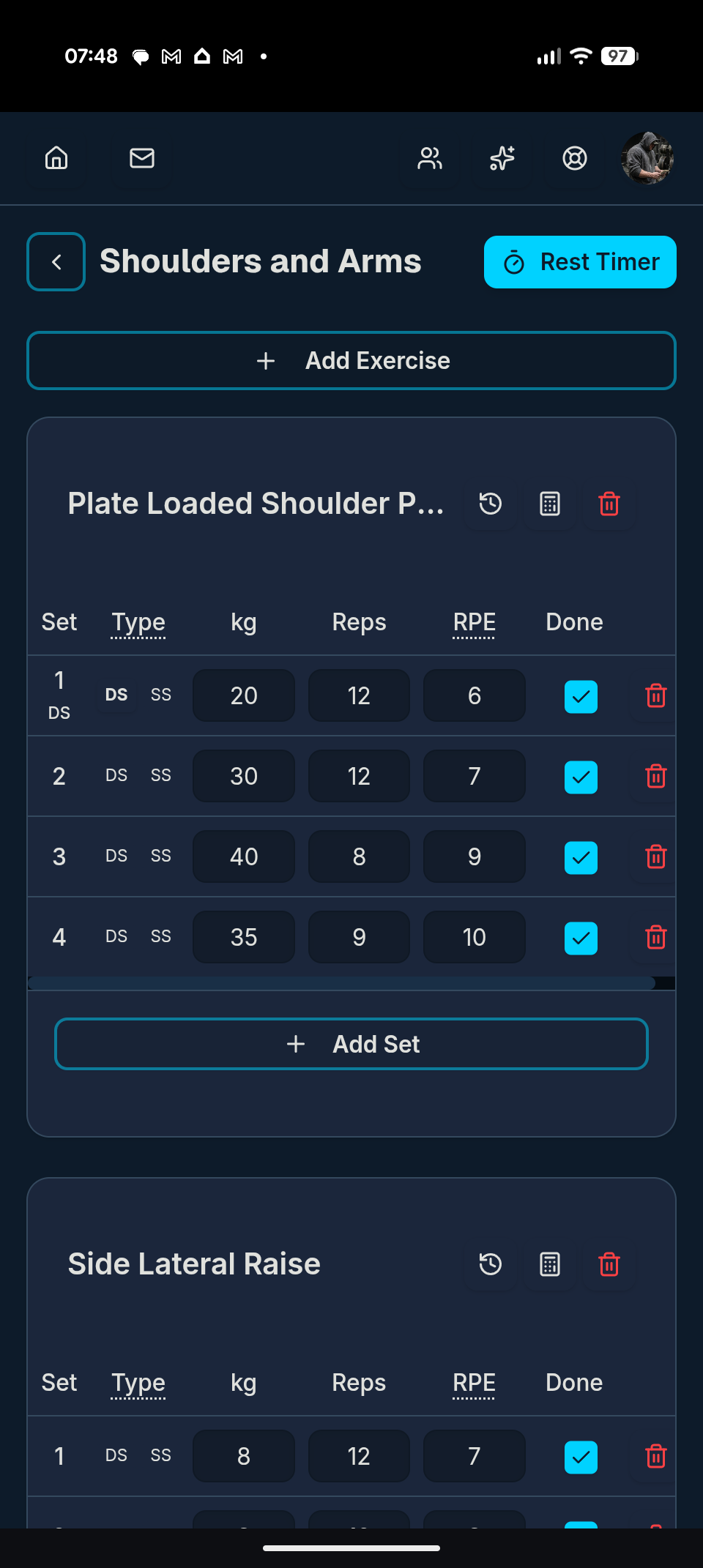View history for Plate Loaded Shoulder Press

click(x=491, y=504)
